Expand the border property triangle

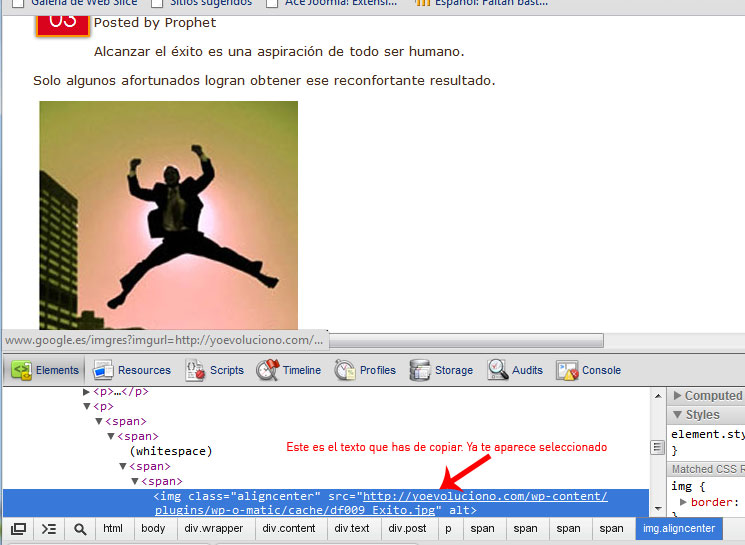[x=683, y=502]
